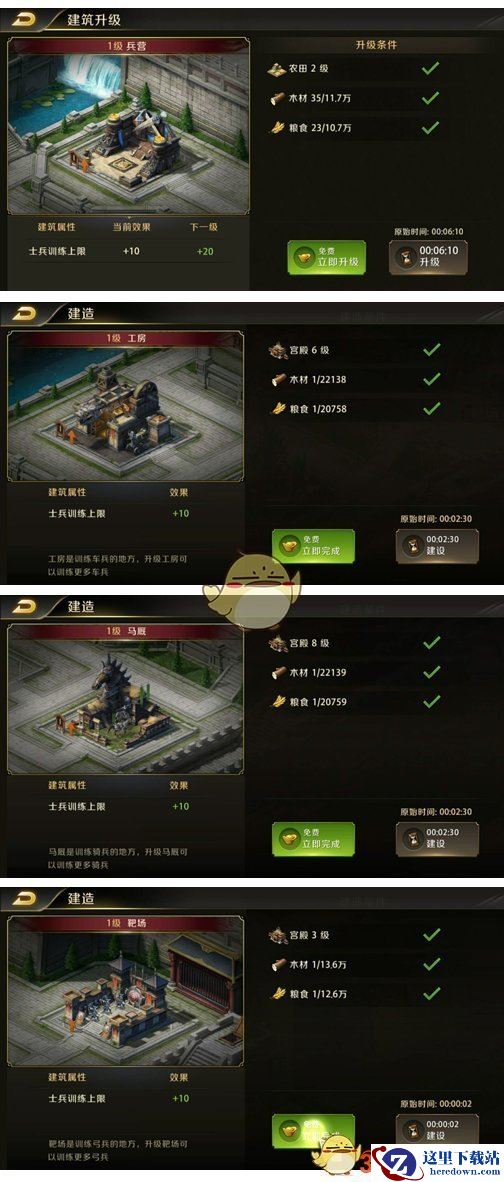The image size is (504, 1182).
Task: Tap the back arrow beside 建筑升级 title
Action: click(26, 20)
